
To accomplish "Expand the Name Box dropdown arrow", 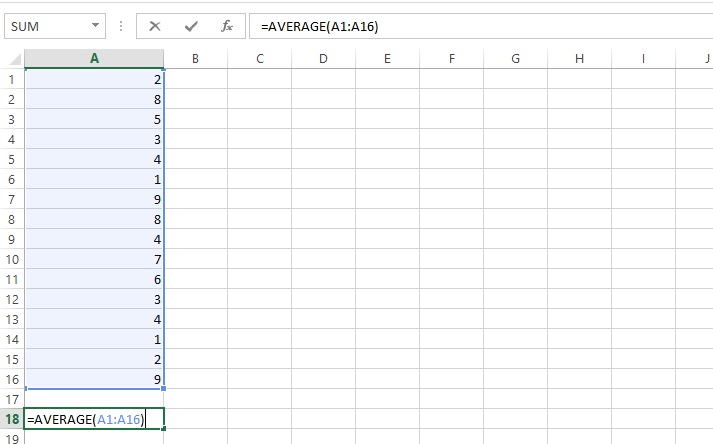I will pyautogui.click(x=95, y=26).
